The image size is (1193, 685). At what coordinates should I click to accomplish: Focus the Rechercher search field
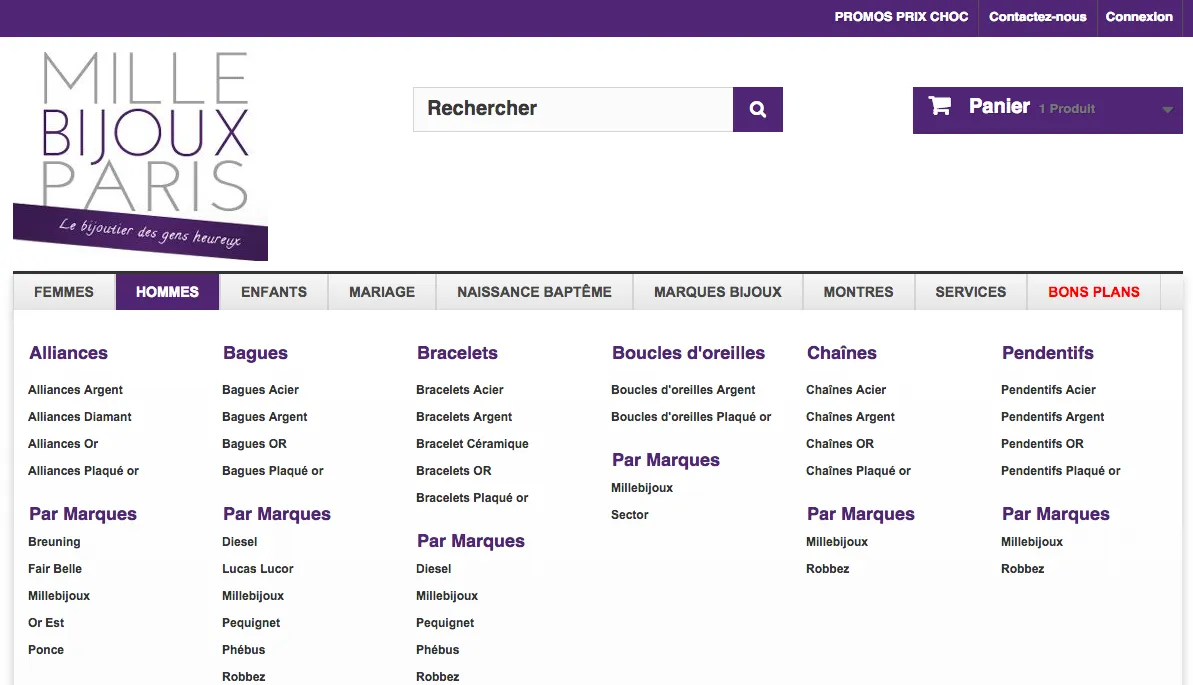point(573,110)
